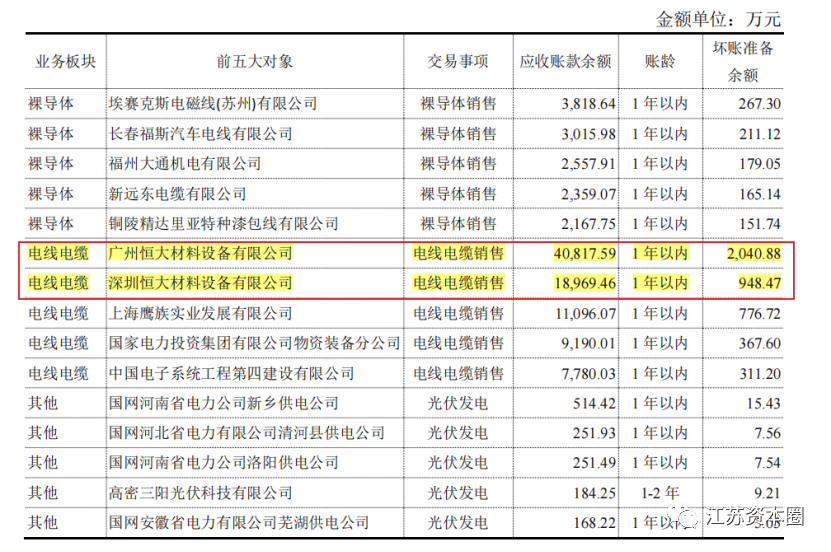Click 光伏发电 in the 芜湖供电公司 row
Image resolution: width=831 pixels, height=552 pixels.
click(458, 523)
